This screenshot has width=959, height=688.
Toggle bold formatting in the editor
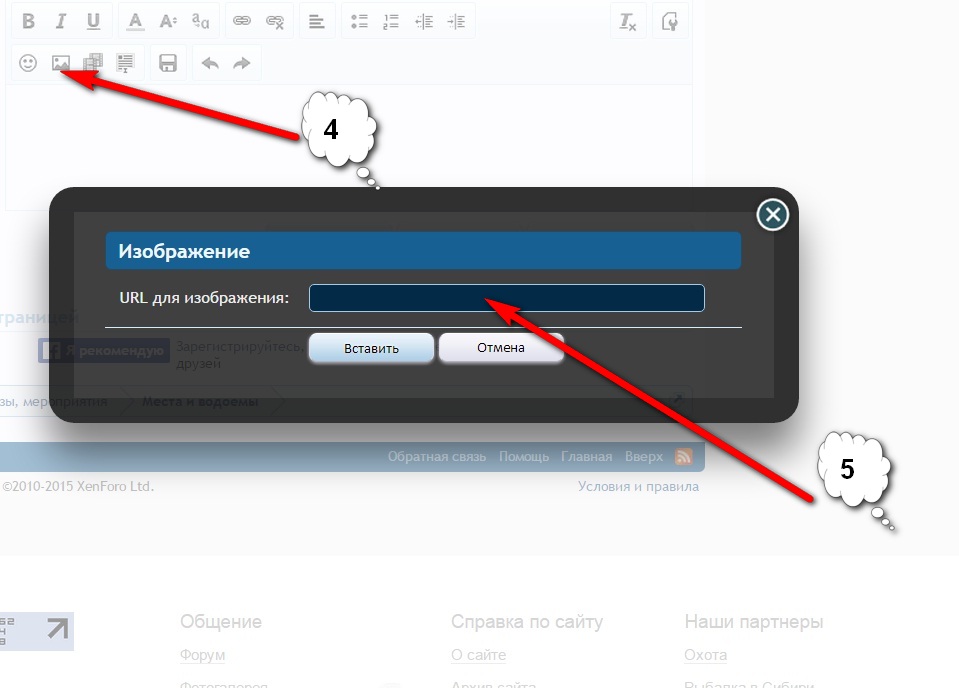coord(29,21)
